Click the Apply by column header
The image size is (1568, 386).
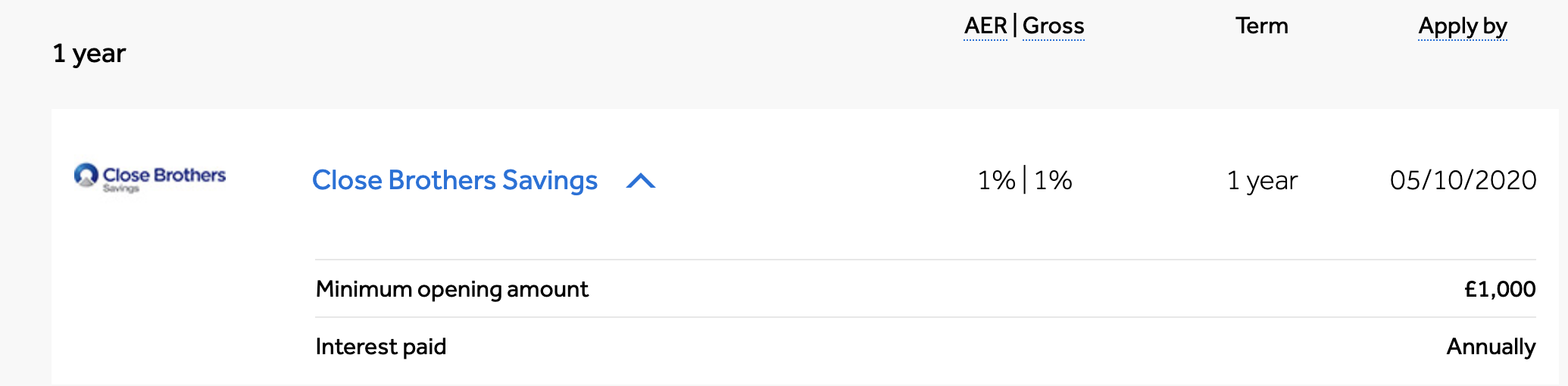pyautogui.click(x=1462, y=26)
